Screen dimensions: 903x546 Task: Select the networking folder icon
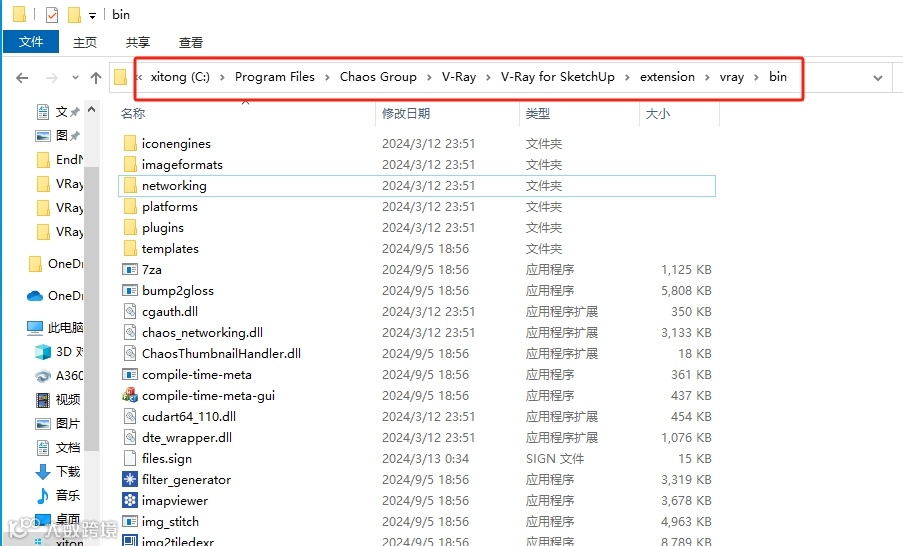[130, 185]
